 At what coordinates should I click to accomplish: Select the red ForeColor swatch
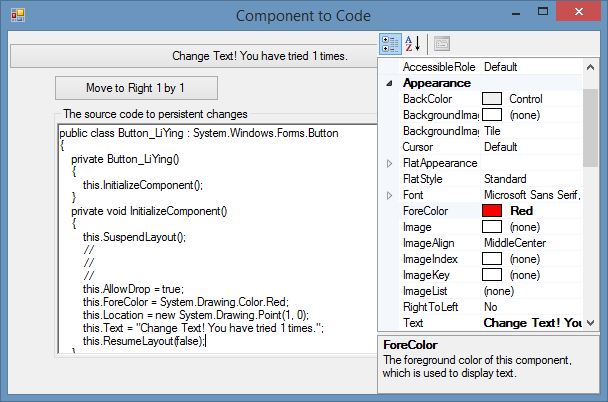click(x=492, y=211)
